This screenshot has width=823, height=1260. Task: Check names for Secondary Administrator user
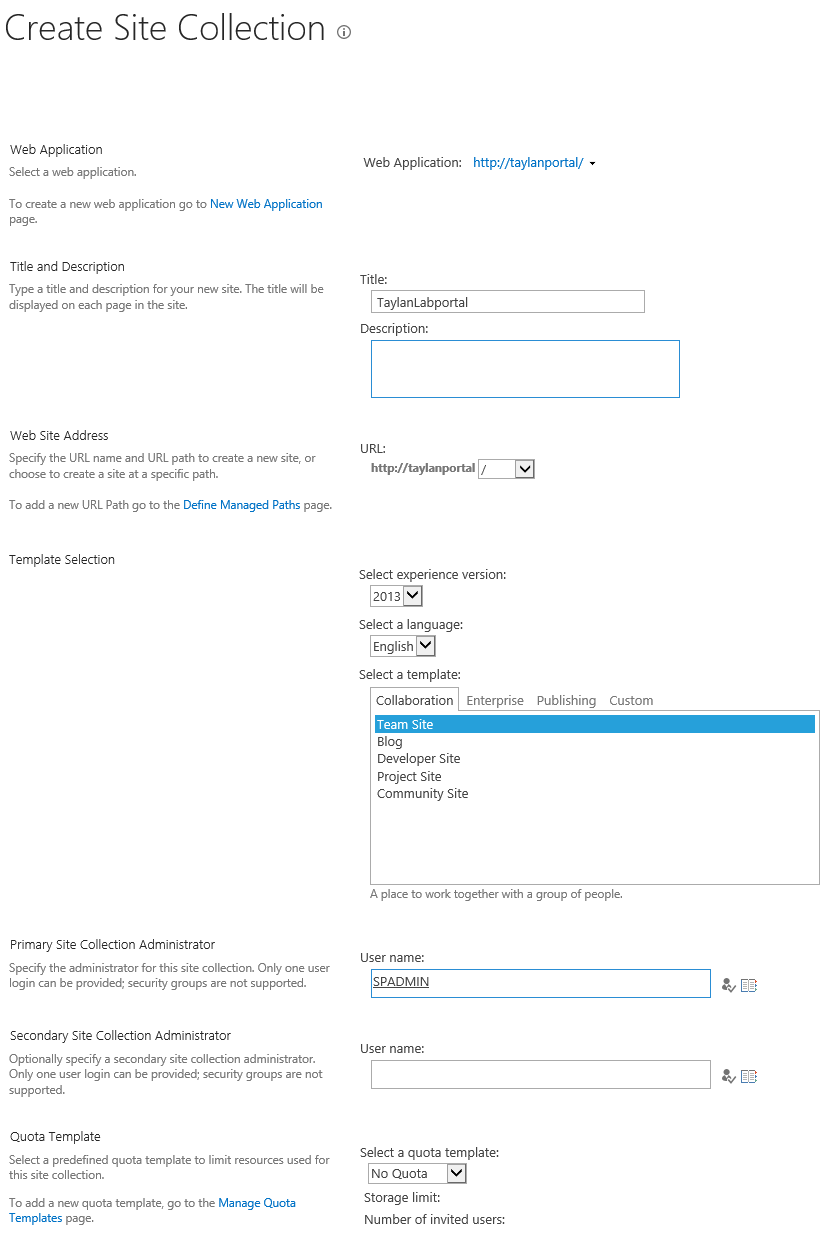[728, 1076]
